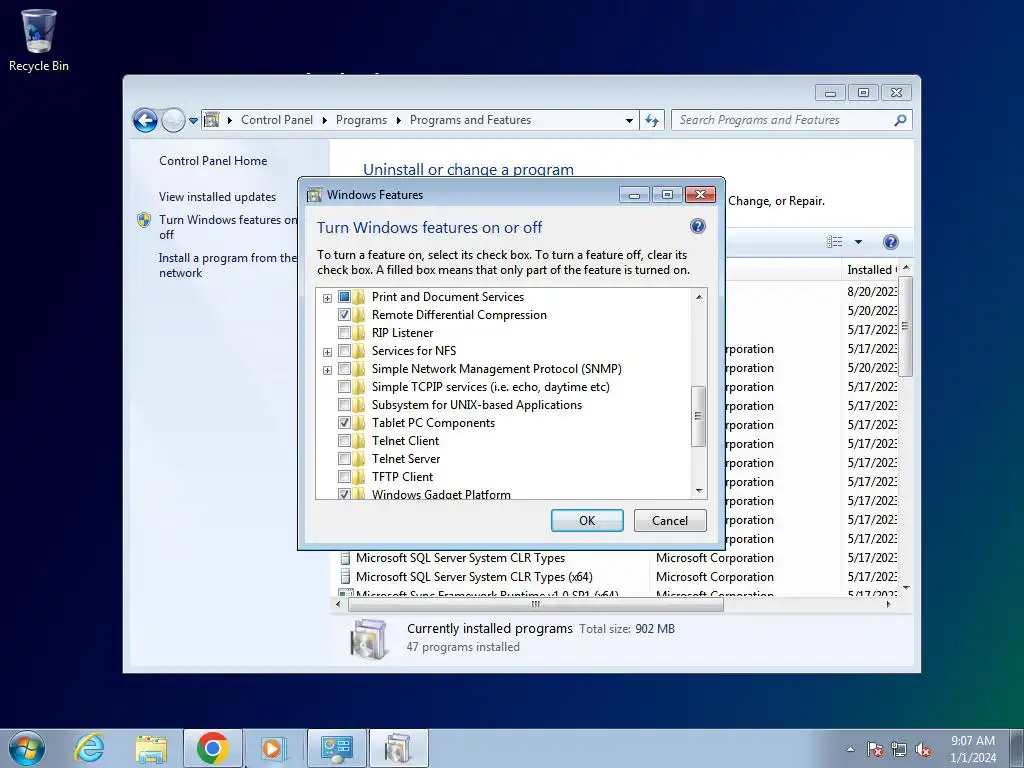Viewport: 1024px width, 768px height.
Task: Open Action Center flag tray icon
Action: click(874, 749)
